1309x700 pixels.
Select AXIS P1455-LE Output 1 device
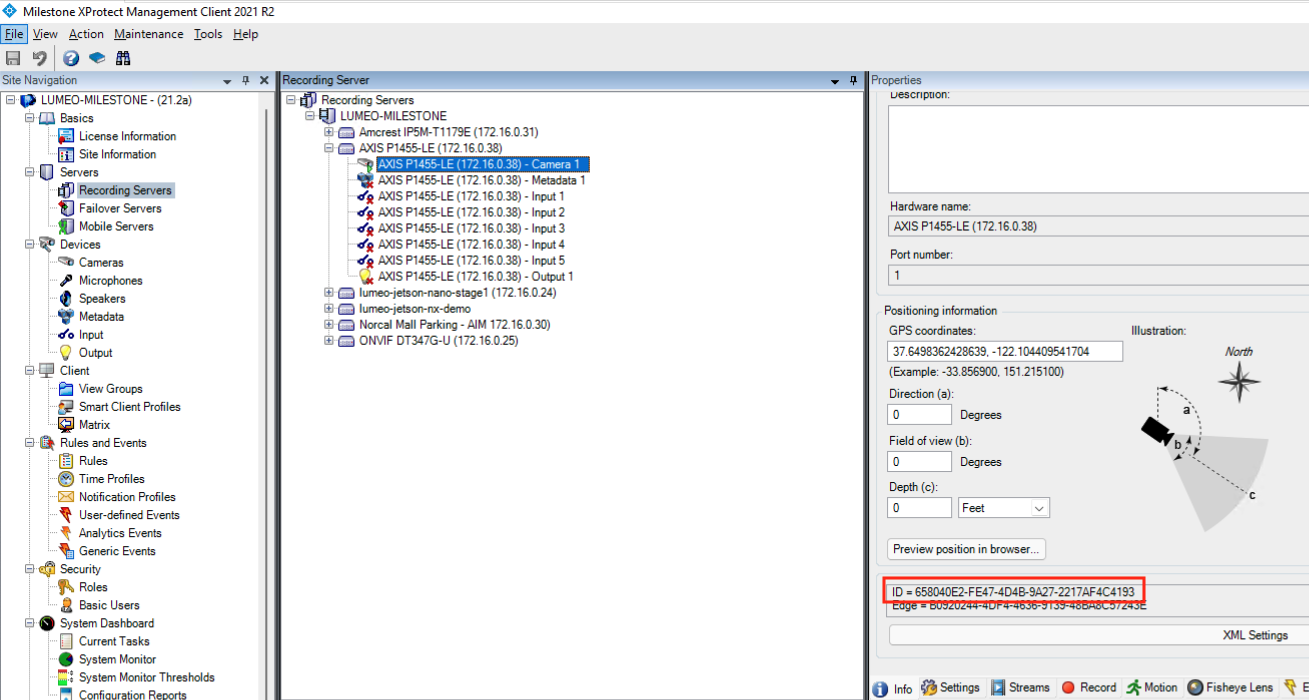coord(475,276)
